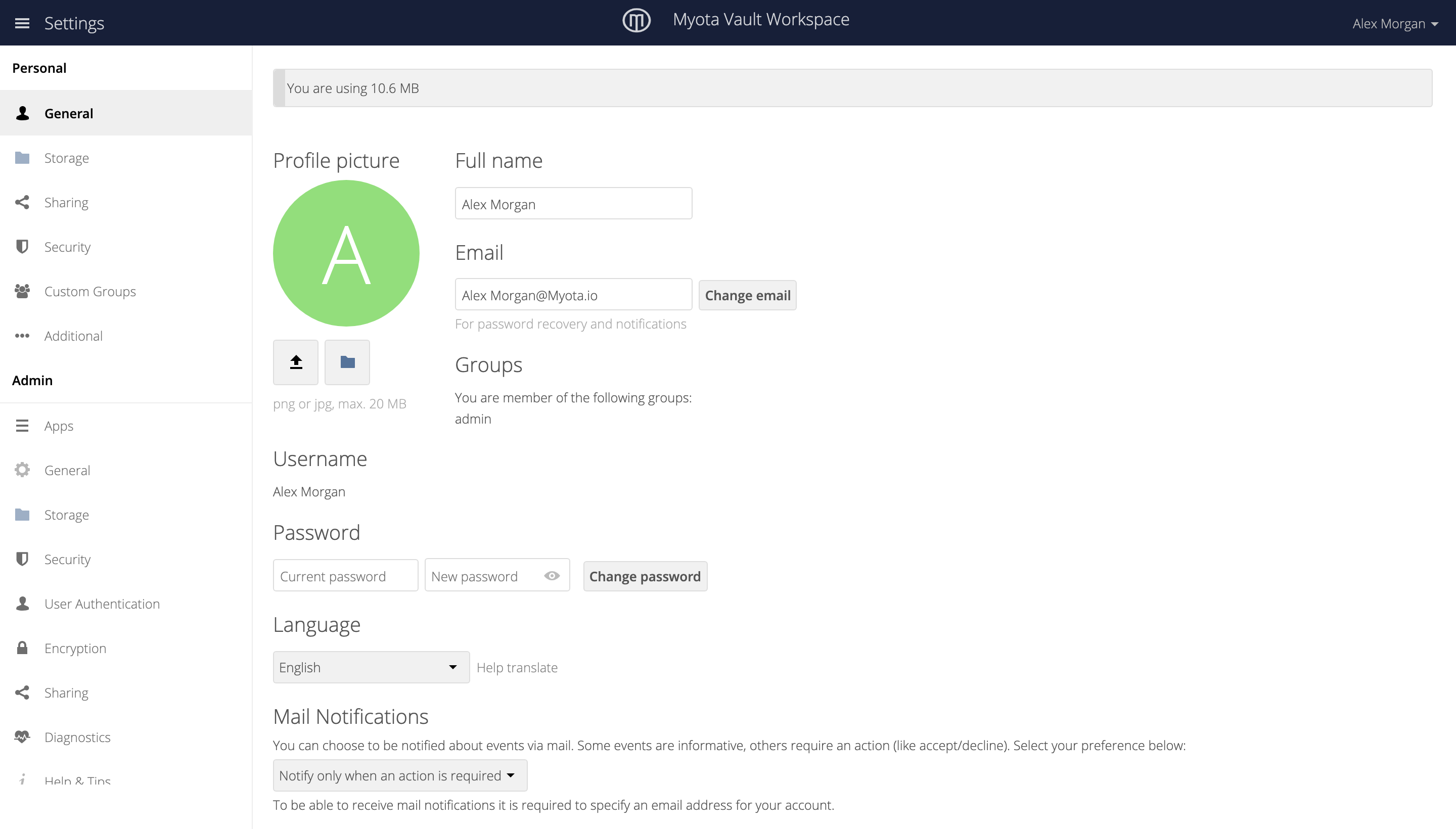
Task: Click the Encryption padlock icon
Action: pos(22,648)
